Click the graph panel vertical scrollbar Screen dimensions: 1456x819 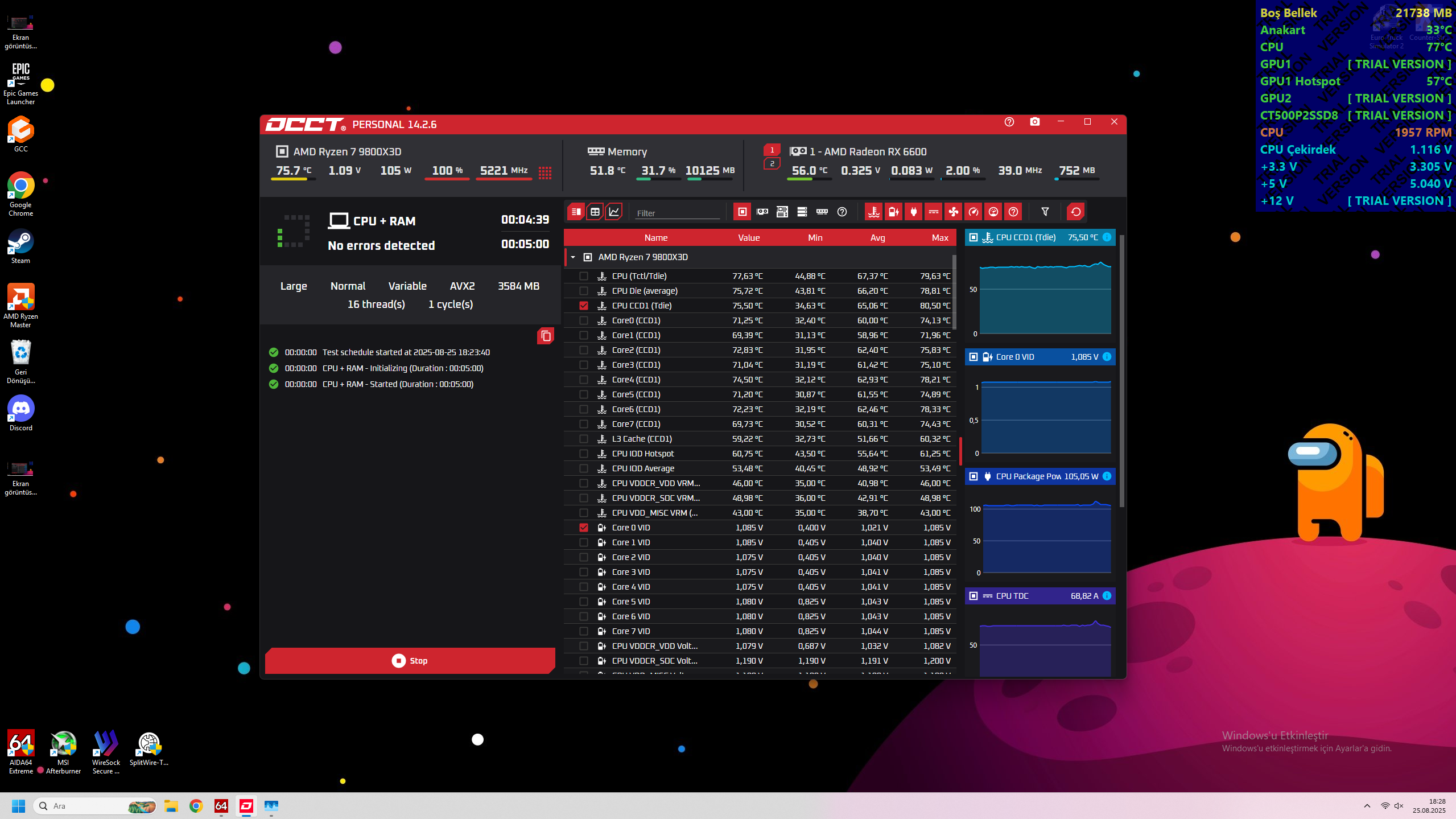click(1122, 370)
